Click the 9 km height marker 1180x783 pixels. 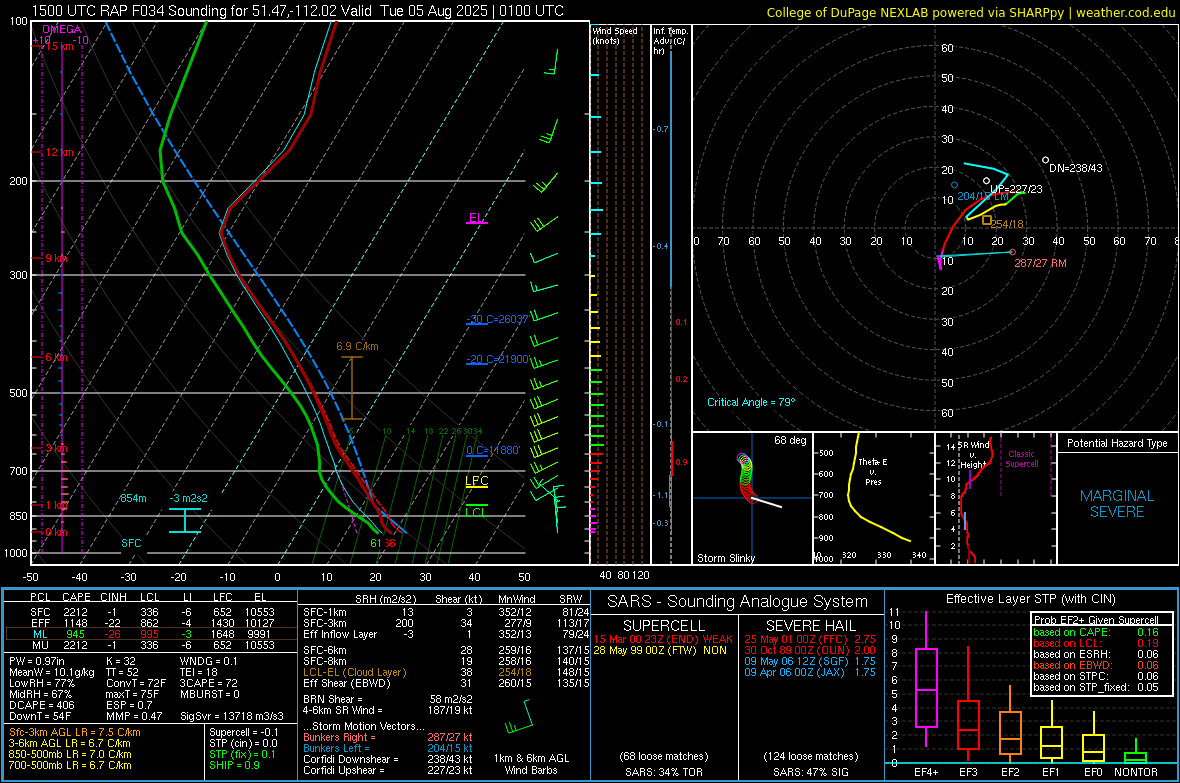56,258
